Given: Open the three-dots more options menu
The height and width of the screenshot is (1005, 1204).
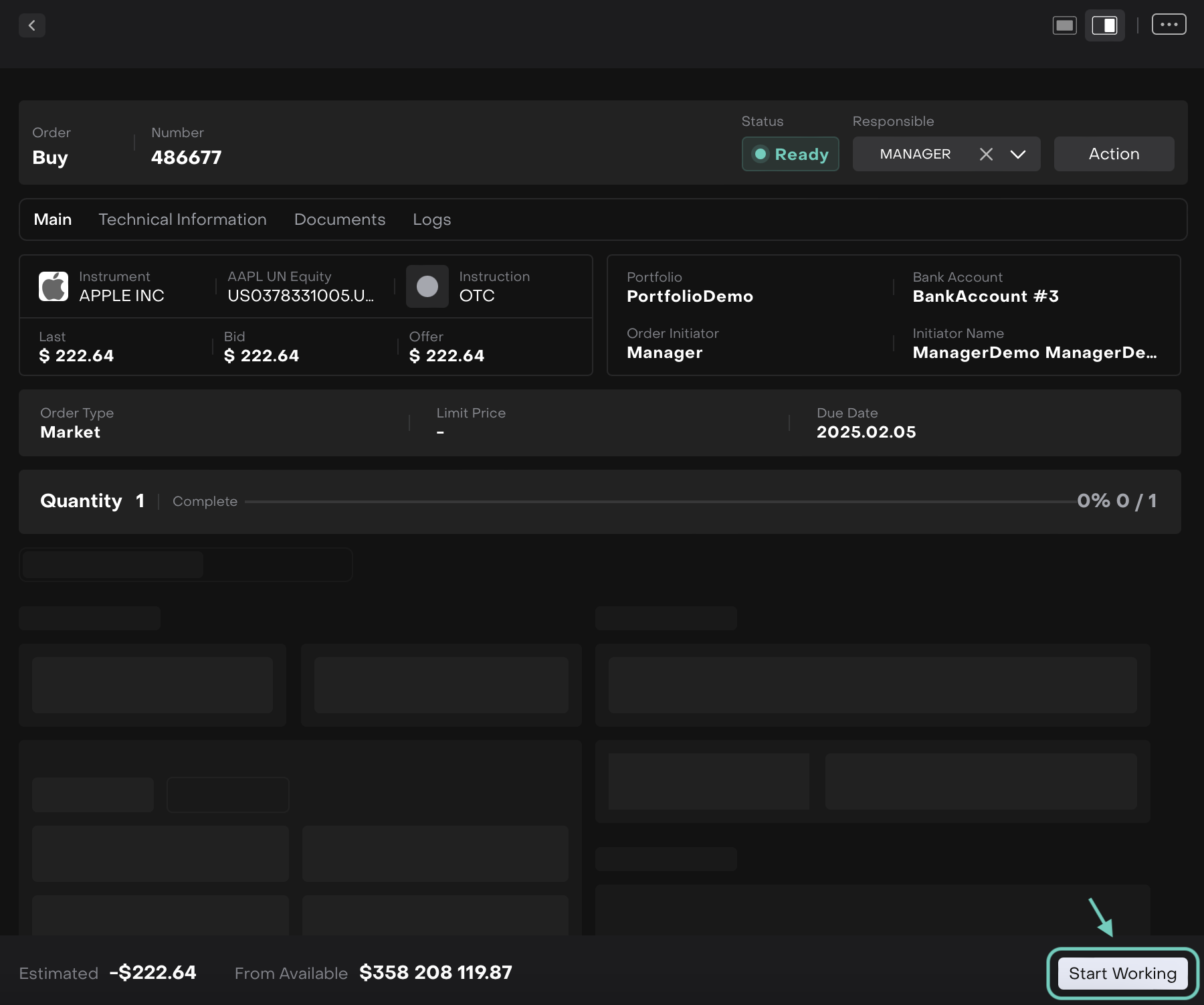Looking at the screenshot, I should click(x=1169, y=25).
